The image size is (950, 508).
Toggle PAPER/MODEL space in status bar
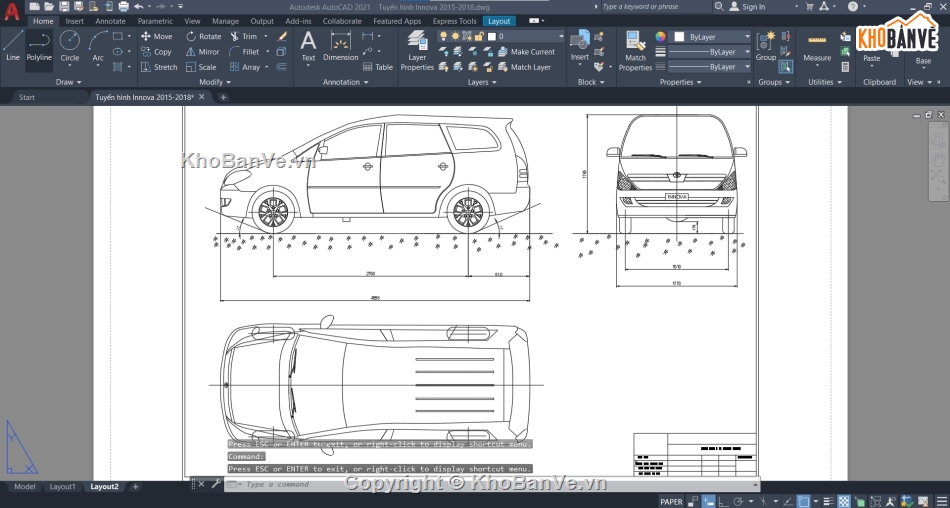671,502
